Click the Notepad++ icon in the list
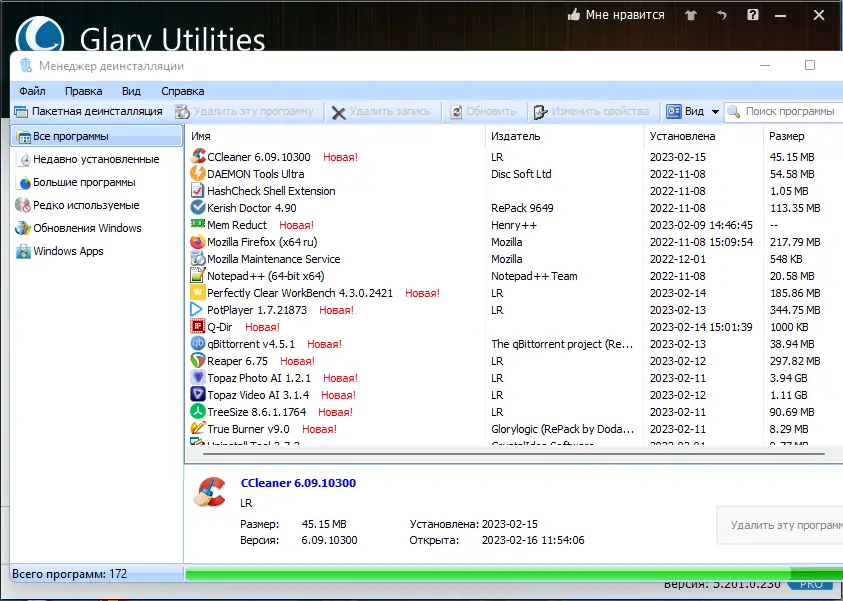The height and width of the screenshot is (601, 843). click(198, 275)
